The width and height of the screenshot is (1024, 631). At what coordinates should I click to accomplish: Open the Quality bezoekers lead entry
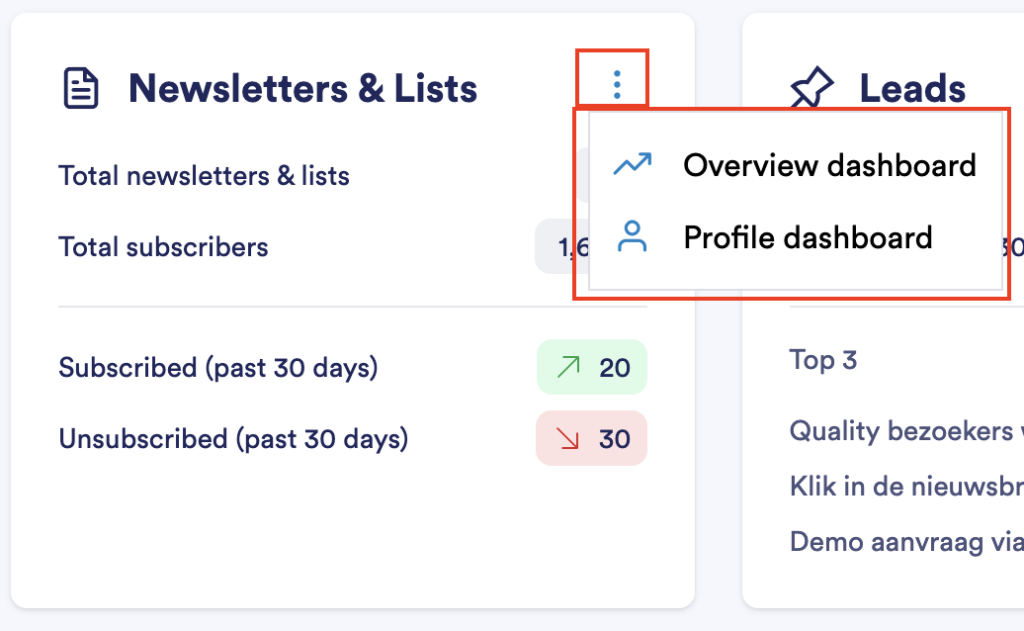tap(905, 431)
